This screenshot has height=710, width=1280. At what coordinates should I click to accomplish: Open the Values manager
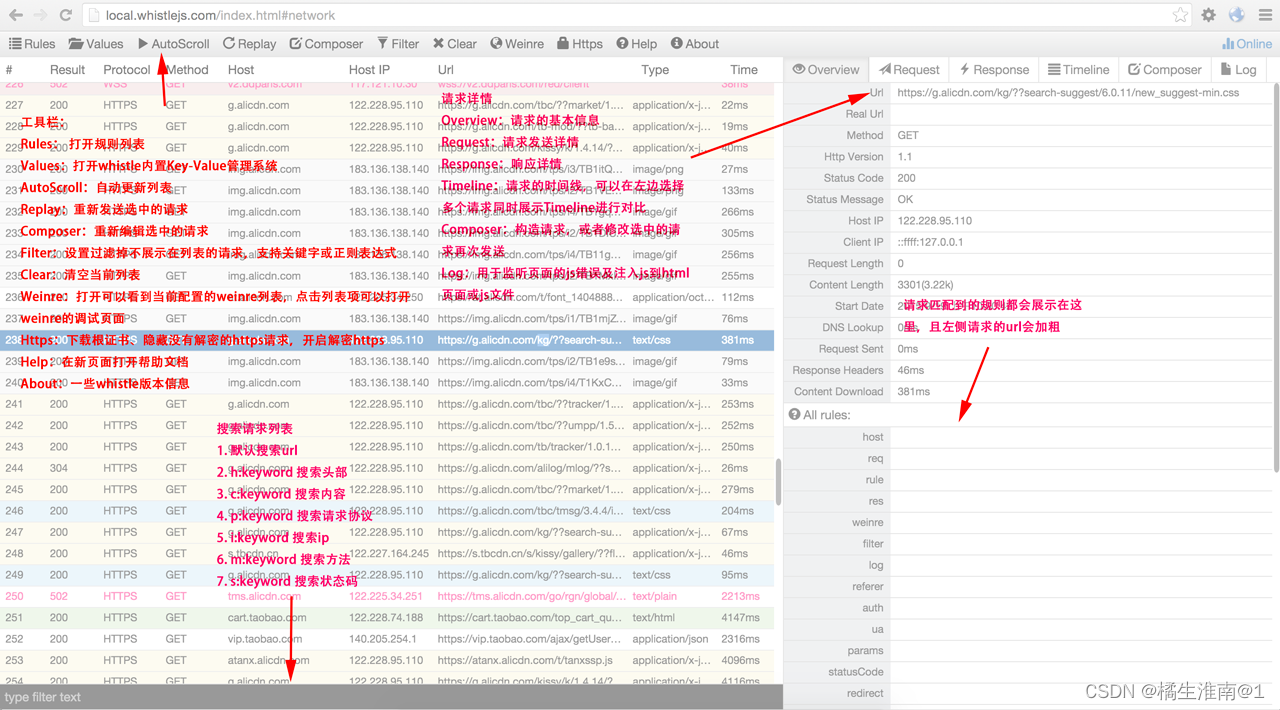click(x=96, y=44)
